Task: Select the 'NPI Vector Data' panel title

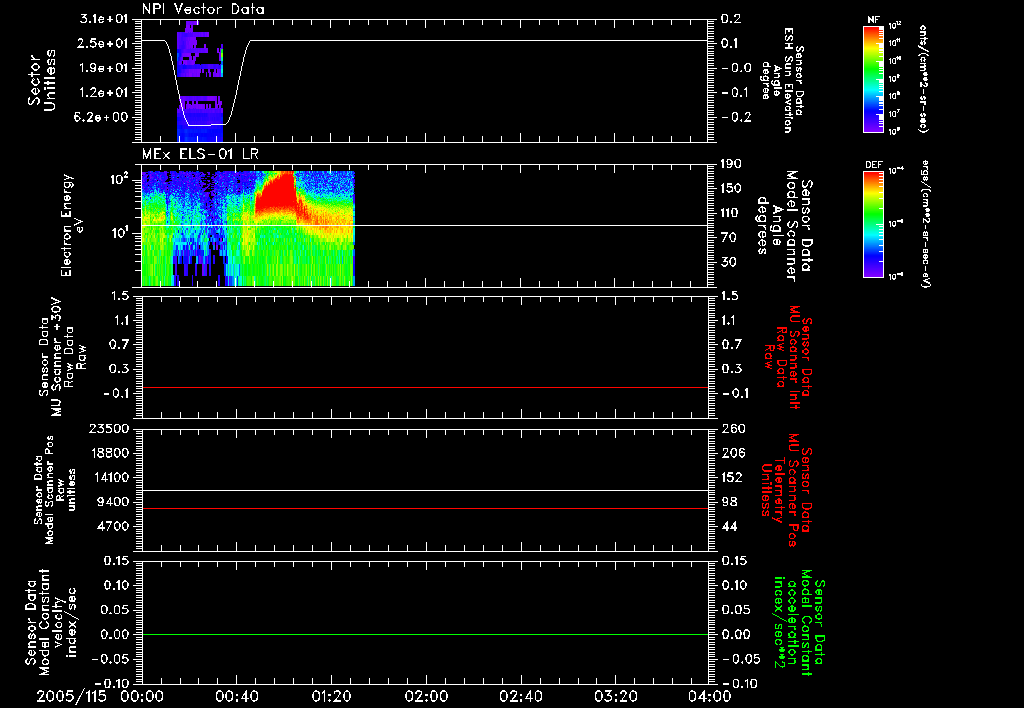Action: pyautogui.click(x=203, y=9)
